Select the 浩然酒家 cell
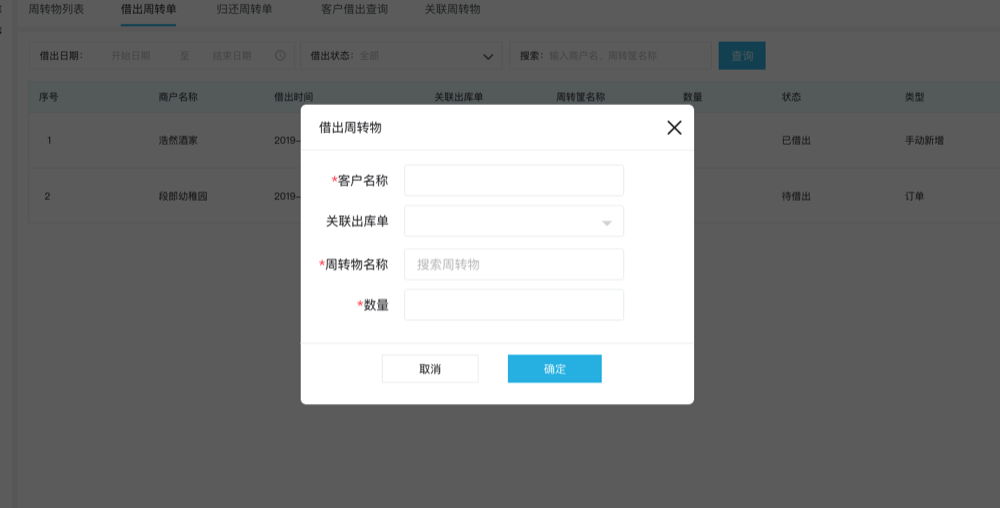Viewport: 1000px width, 508px height. [x=178, y=140]
